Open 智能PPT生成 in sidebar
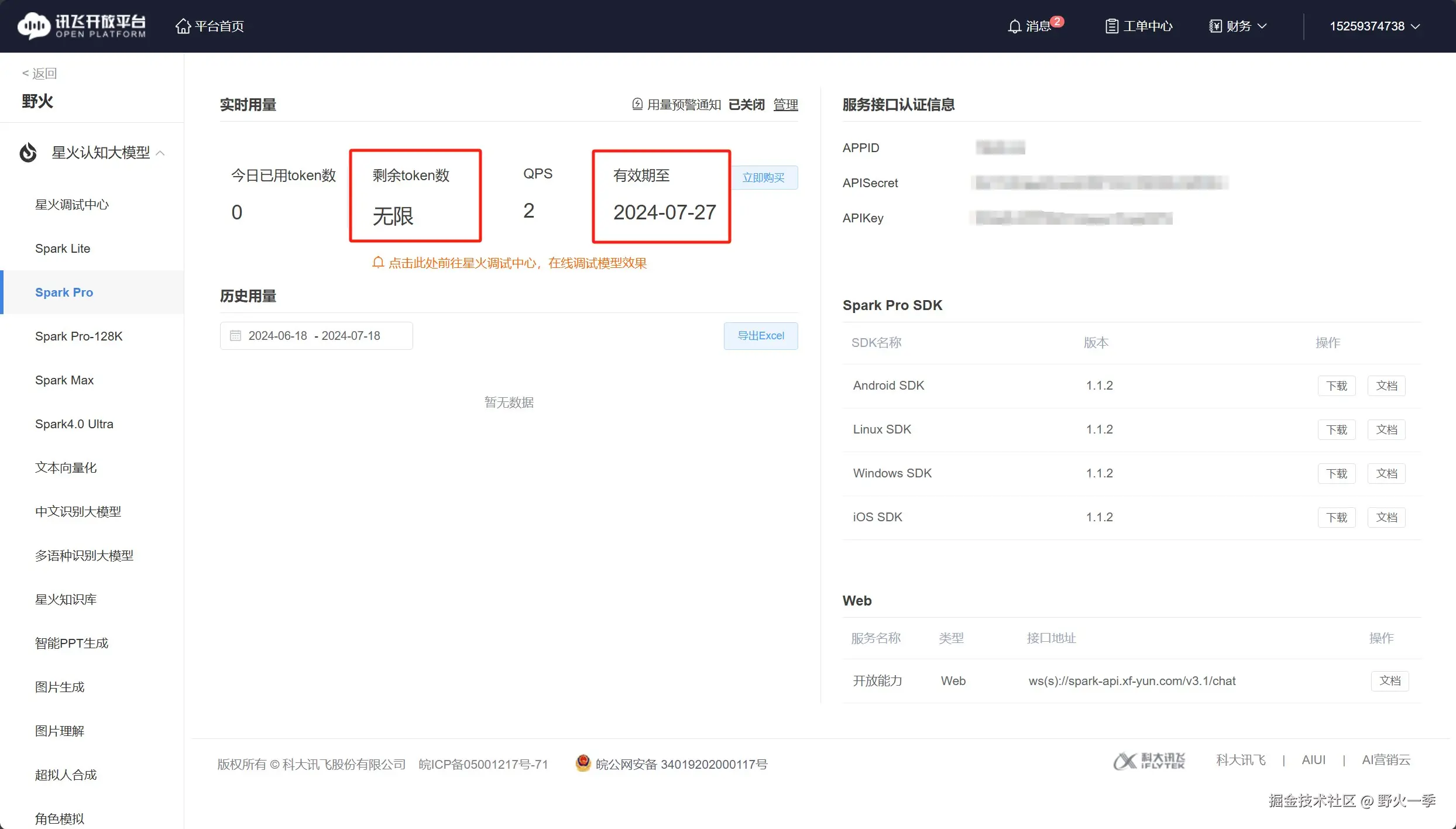This screenshot has width=1456, height=829. (72, 644)
